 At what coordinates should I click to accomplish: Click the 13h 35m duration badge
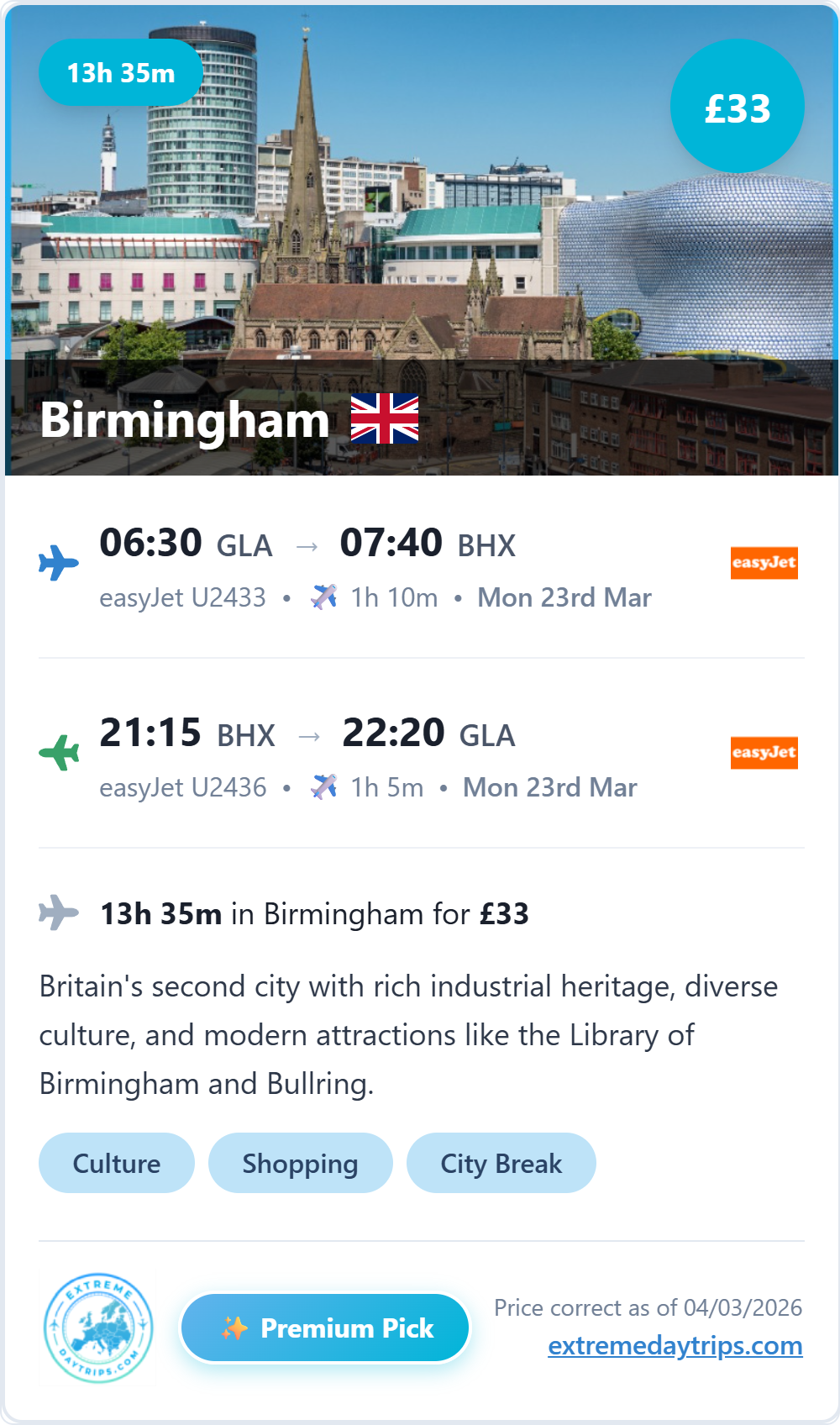pyautogui.click(x=121, y=73)
